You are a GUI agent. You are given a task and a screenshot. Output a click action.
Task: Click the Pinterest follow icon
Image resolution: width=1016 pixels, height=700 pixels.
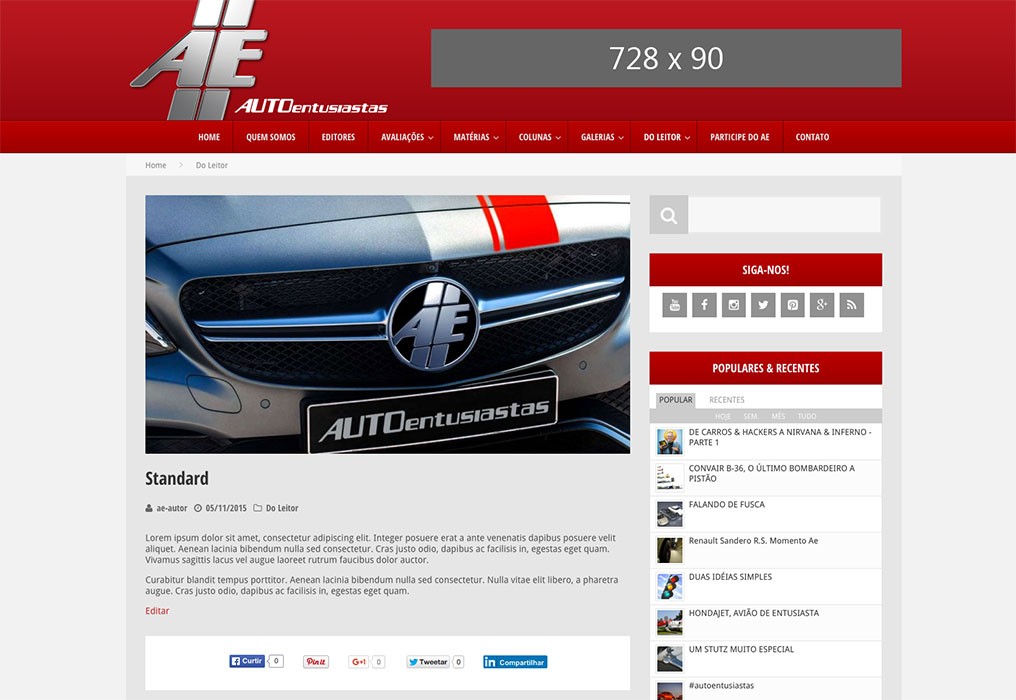point(793,305)
